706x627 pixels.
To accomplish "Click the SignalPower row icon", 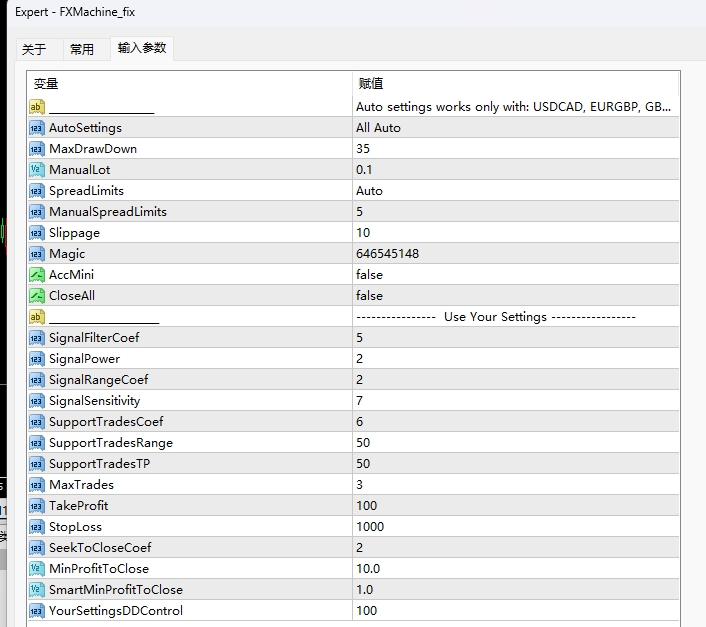I will (x=37, y=359).
